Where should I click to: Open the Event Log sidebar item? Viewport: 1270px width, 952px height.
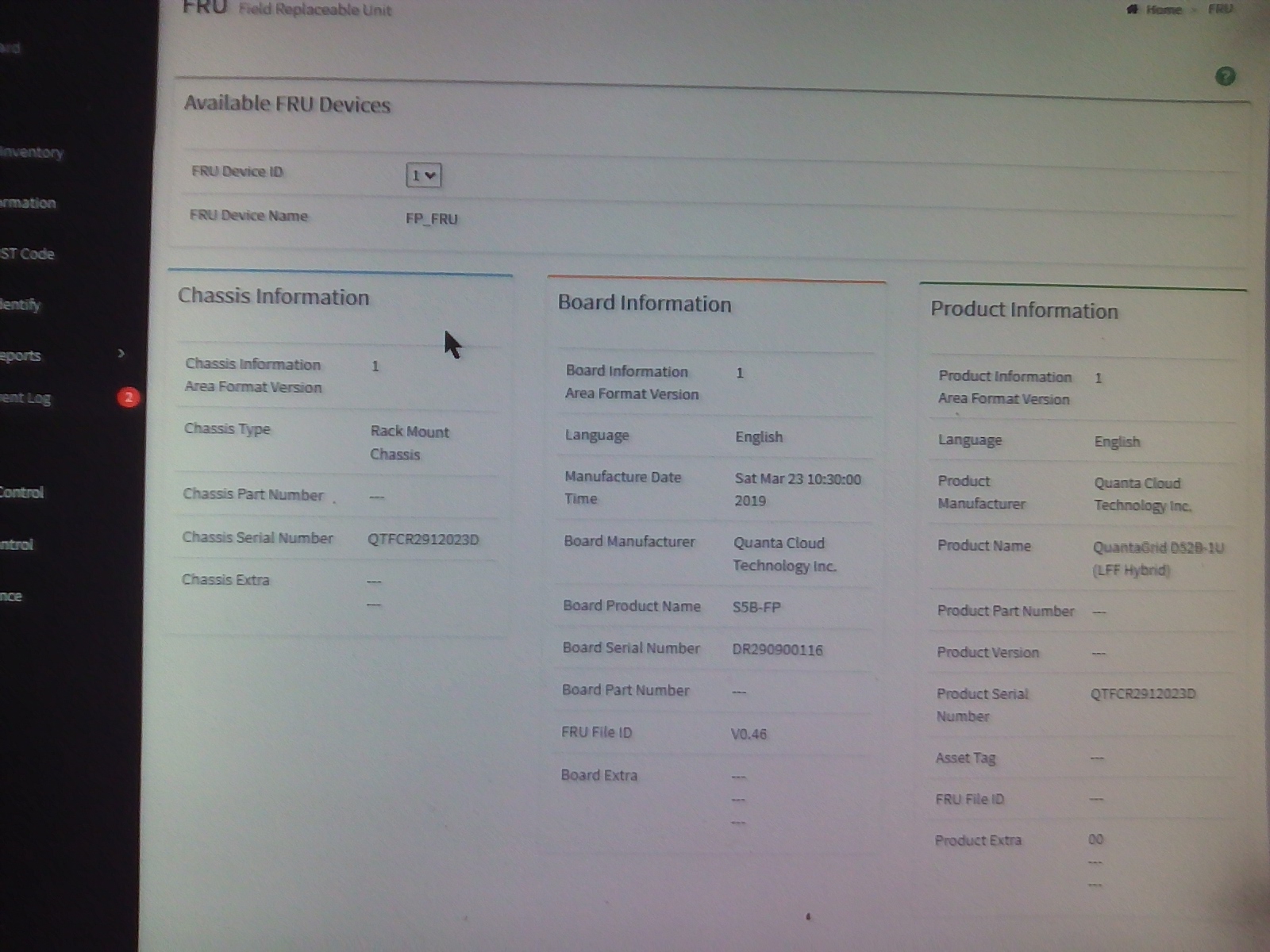pos(25,398)
